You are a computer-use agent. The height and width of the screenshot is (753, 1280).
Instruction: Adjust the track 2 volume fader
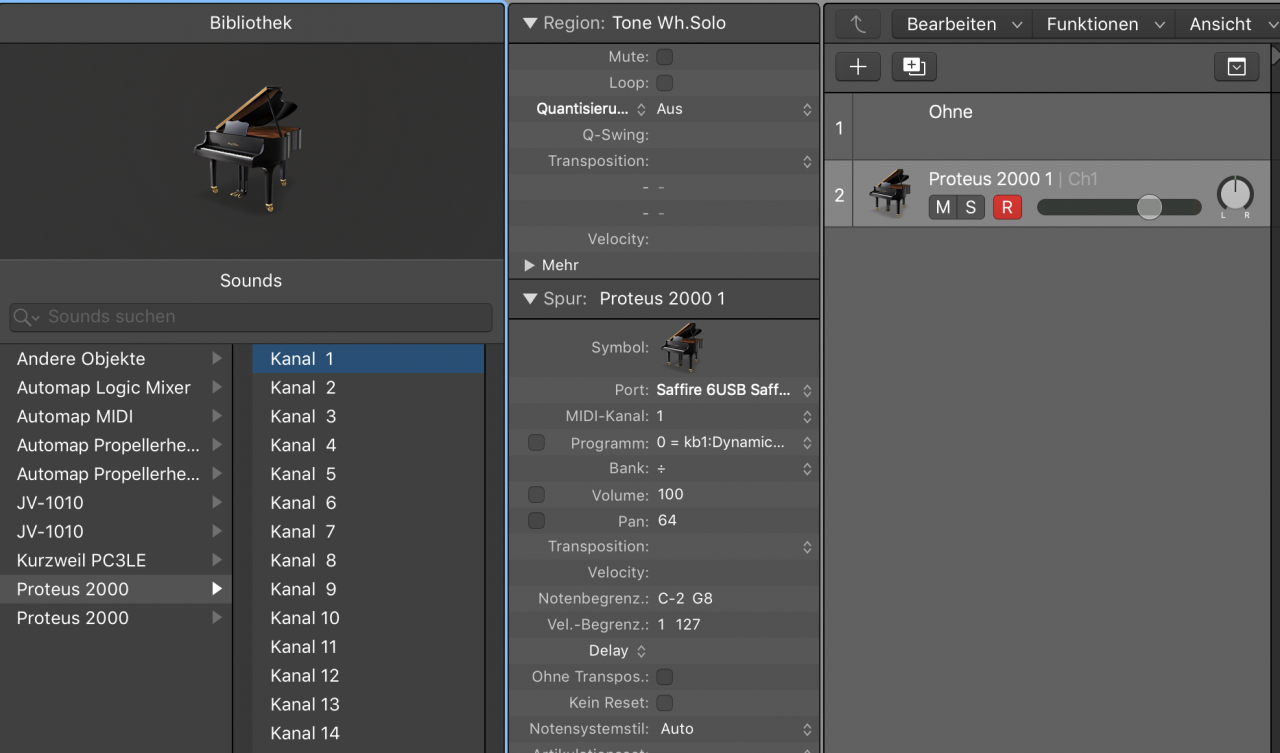pyautogui.click(x=1149, y=207)
